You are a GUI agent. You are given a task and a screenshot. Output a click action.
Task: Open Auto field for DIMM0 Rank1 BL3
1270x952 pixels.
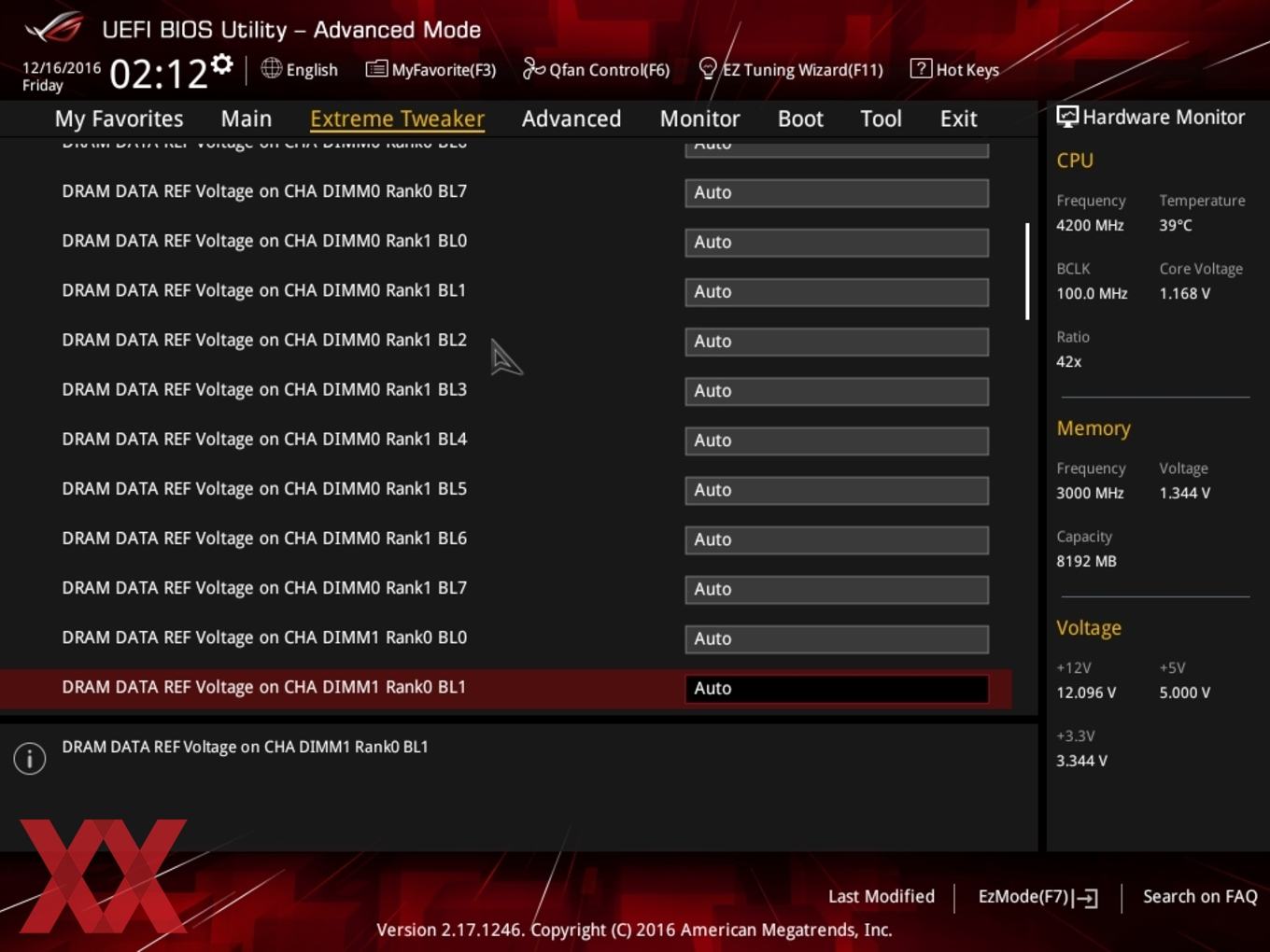coord(837,390)
